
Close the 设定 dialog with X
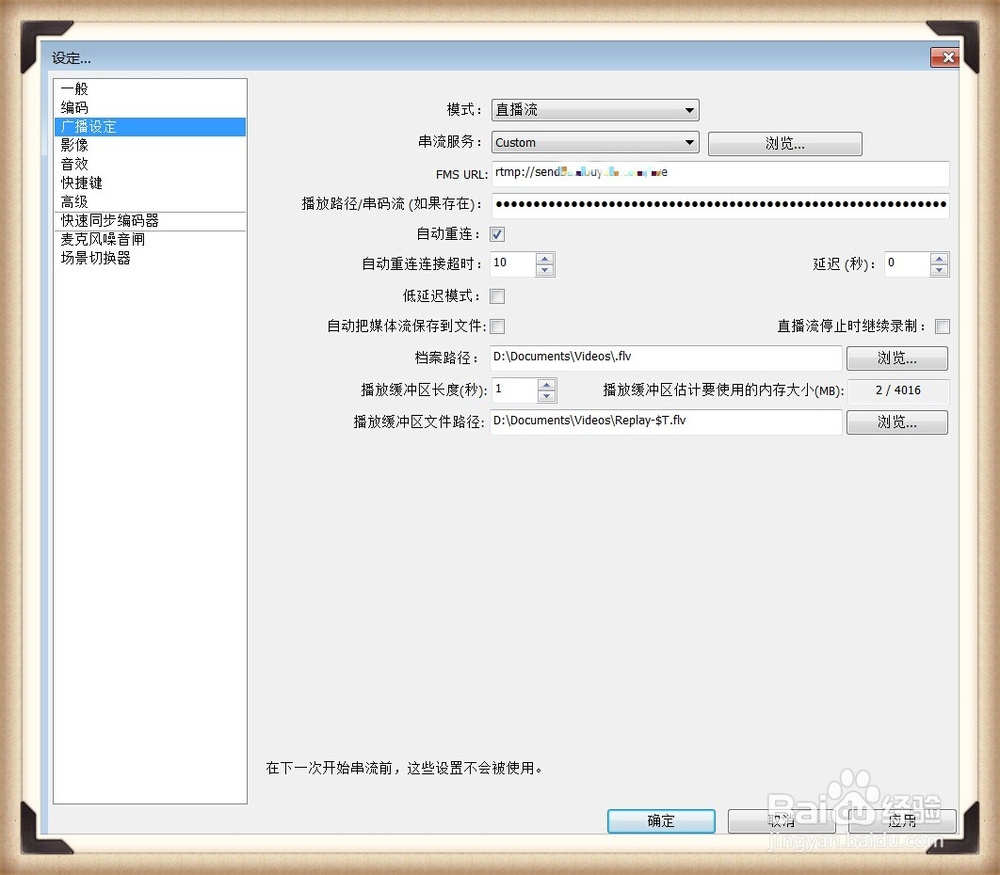[x=945, y=57]
